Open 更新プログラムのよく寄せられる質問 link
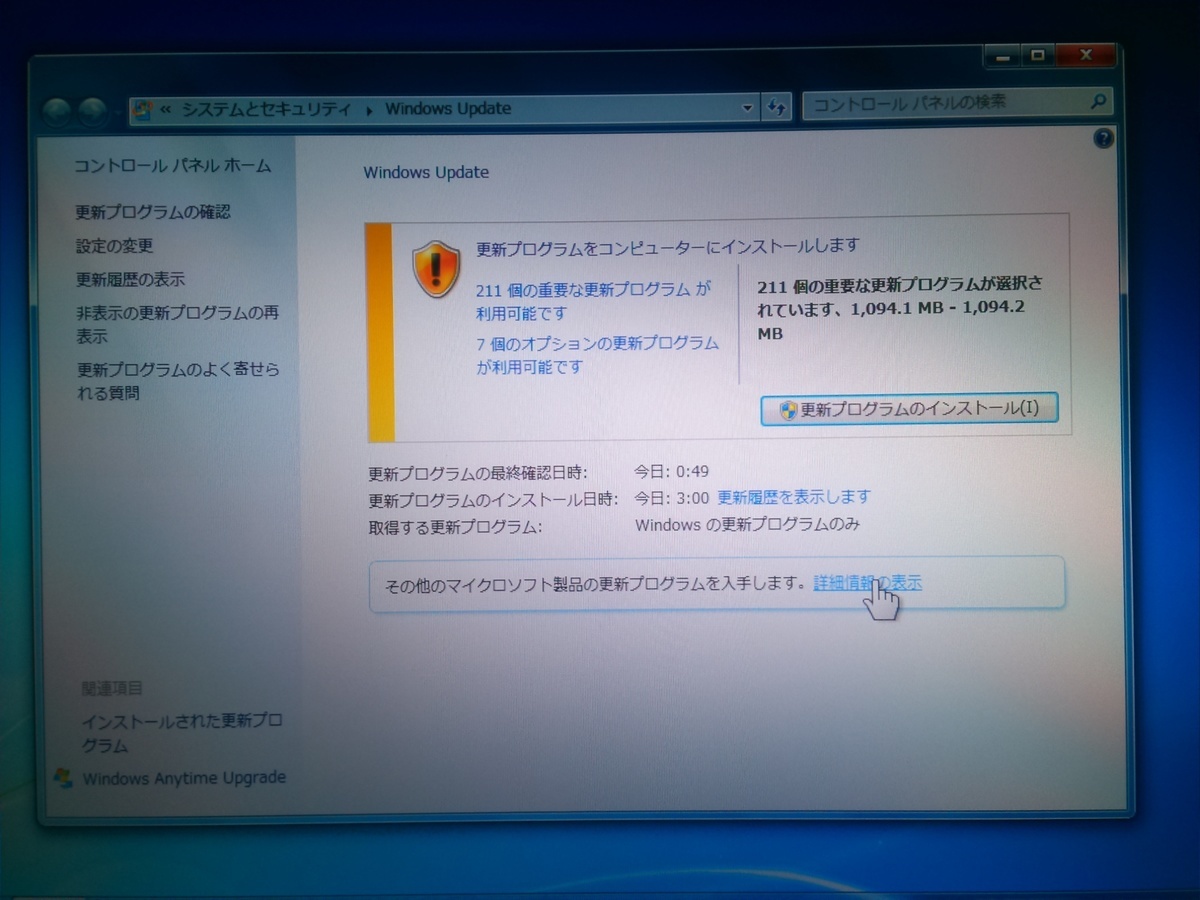Image resolution: width=1200 pixels, height=900 pixels. [x=178, y=381]
